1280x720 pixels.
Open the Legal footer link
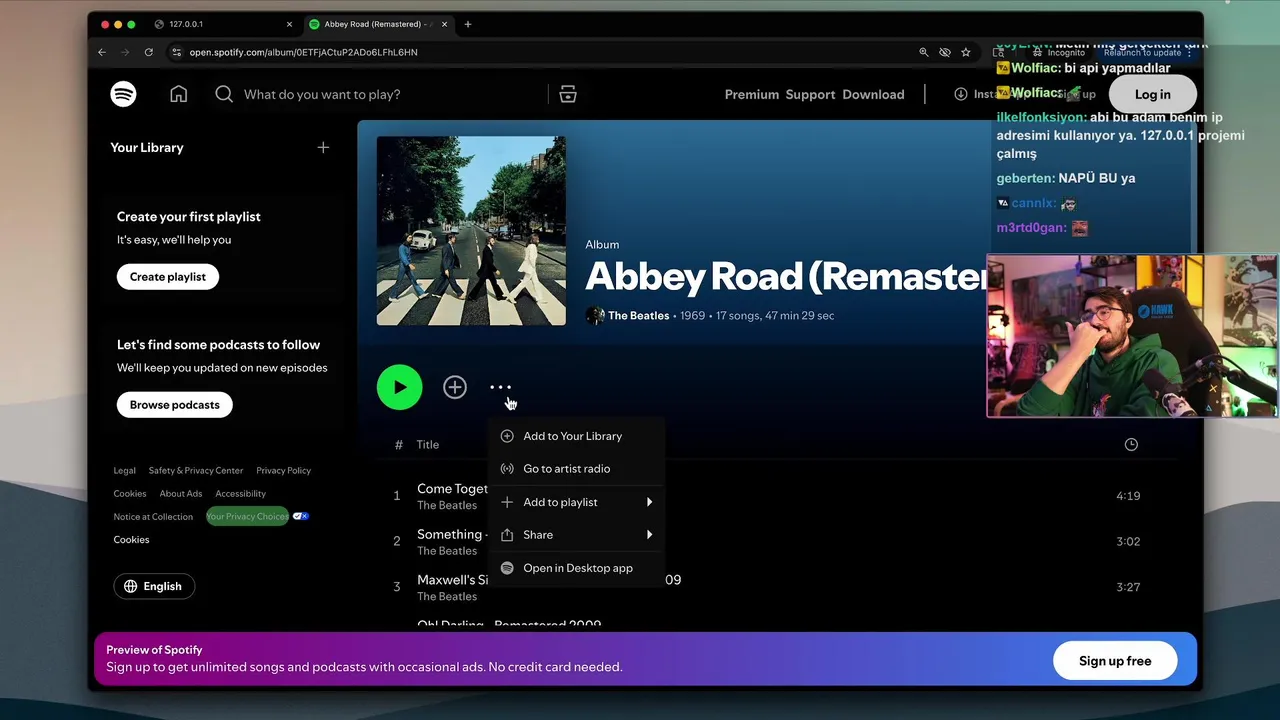click(x=124, y=470)
